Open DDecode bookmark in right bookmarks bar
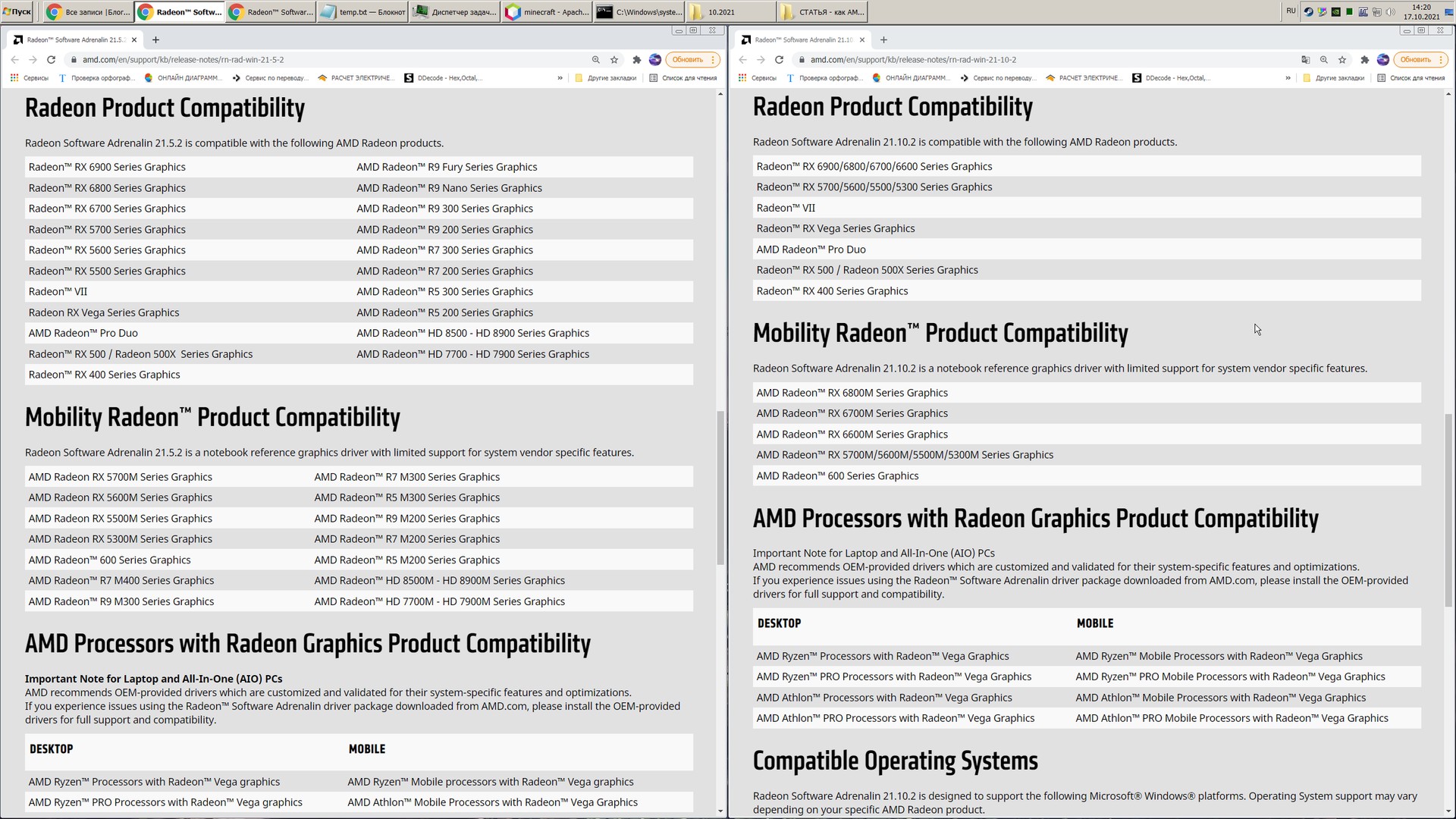 tap(1171, 78)
